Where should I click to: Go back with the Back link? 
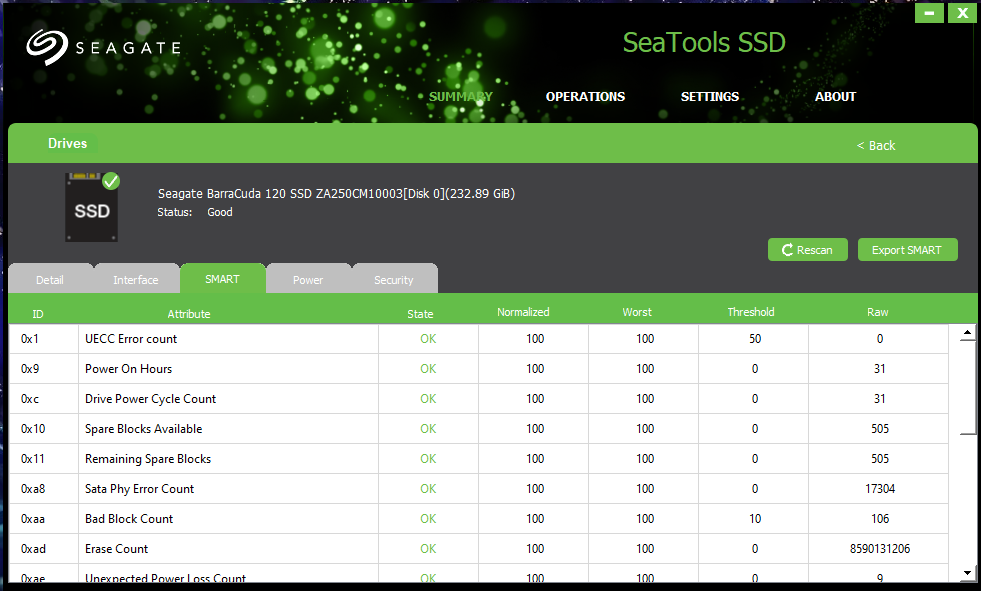(876, 145)
